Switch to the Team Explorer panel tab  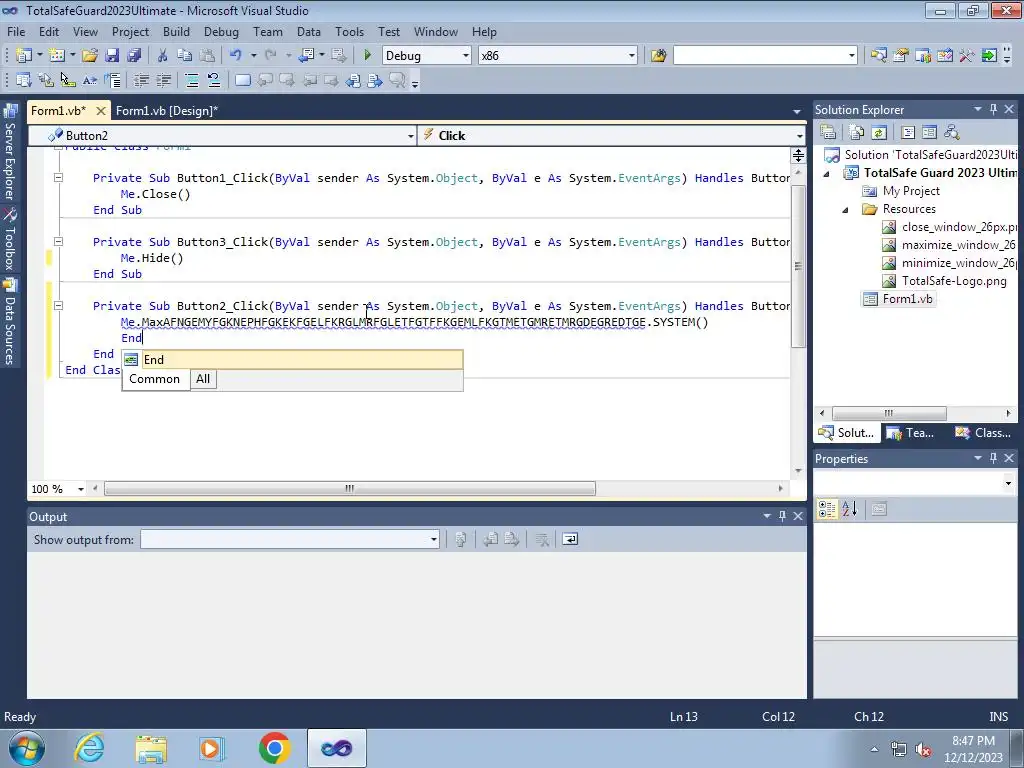[912, 433]
